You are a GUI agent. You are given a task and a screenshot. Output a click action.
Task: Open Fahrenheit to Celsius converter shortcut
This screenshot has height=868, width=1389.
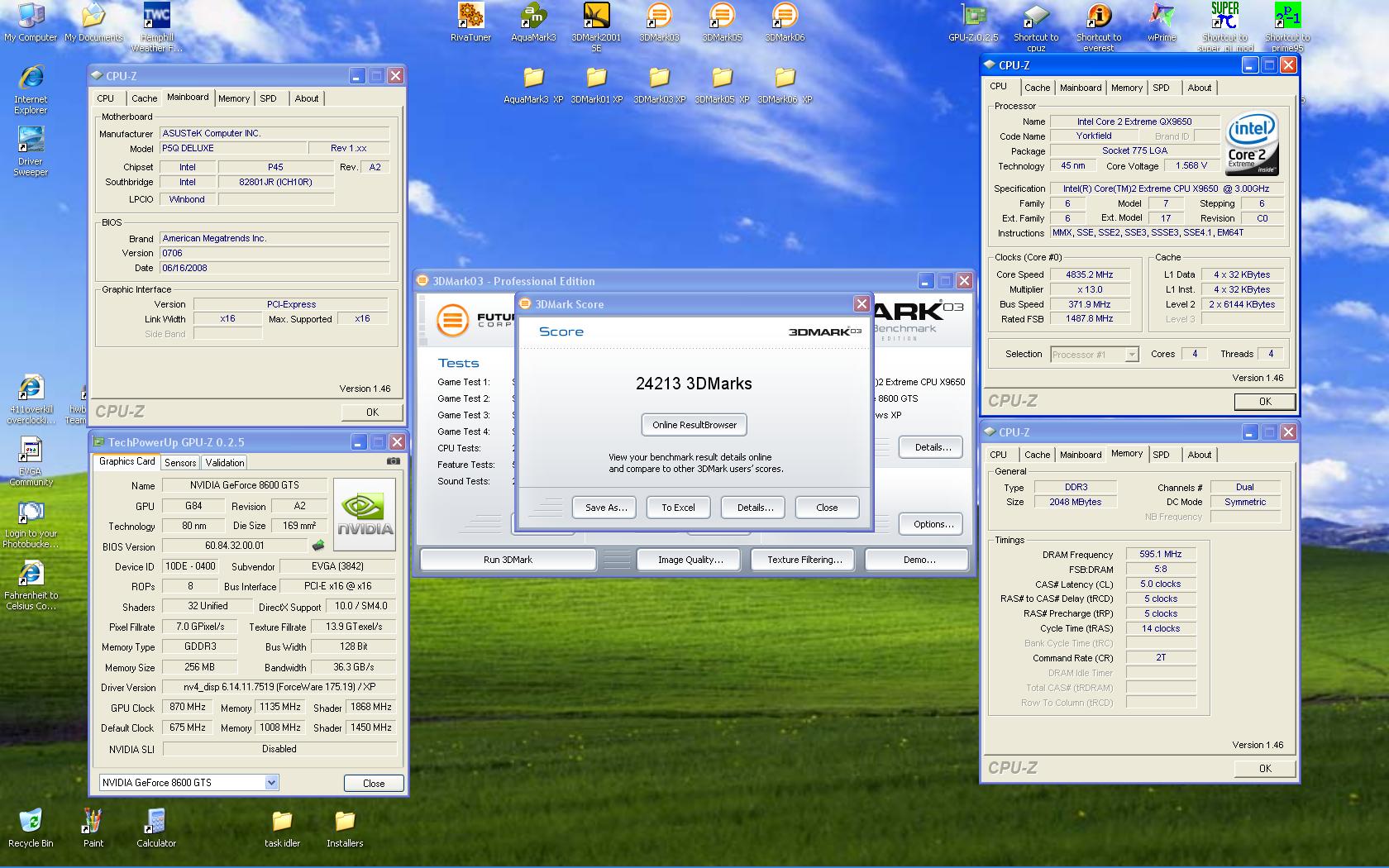point(31,584)
